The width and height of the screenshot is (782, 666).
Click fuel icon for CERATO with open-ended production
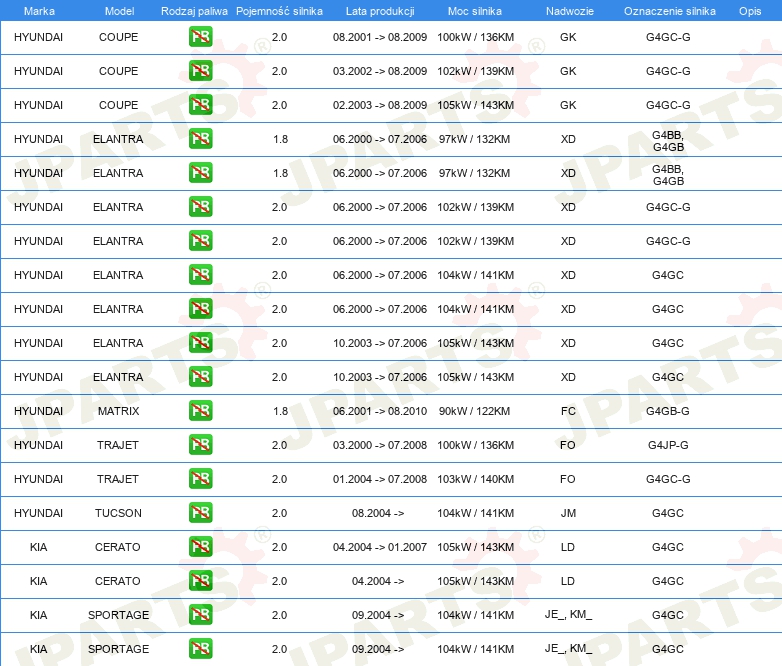(x=200, y=581)
